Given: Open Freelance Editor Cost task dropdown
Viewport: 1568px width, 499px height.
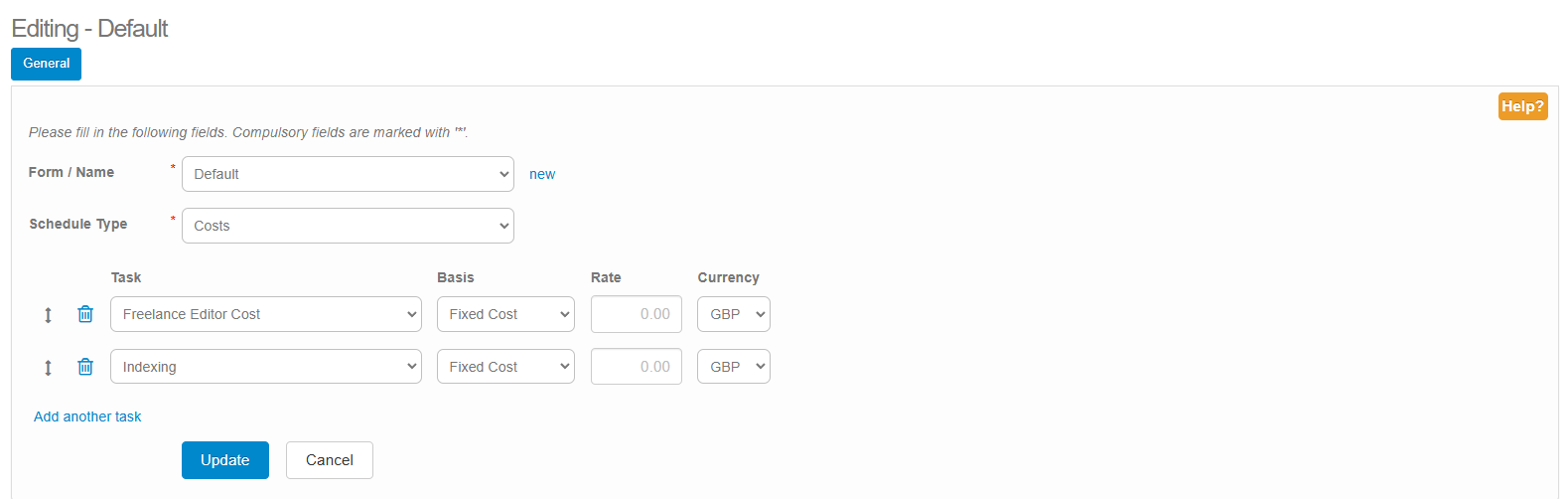Looking at the screenshot, I should pos(265,314).
